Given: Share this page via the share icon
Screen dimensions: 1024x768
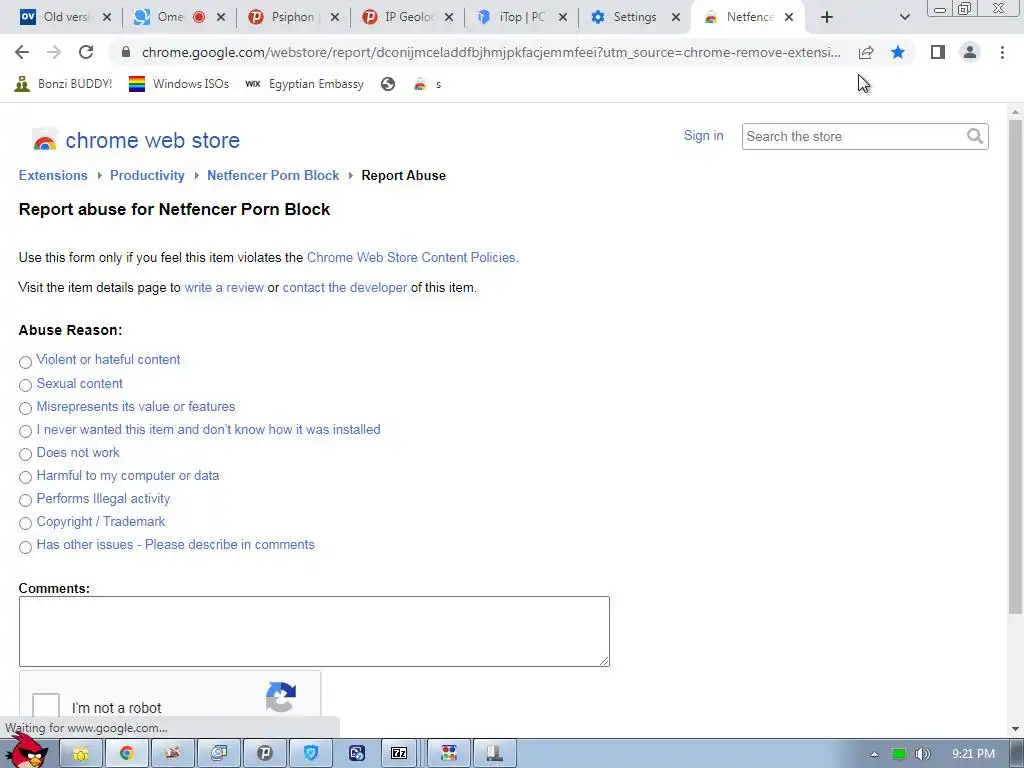Looking at the screenshot, I should (866, 52).
